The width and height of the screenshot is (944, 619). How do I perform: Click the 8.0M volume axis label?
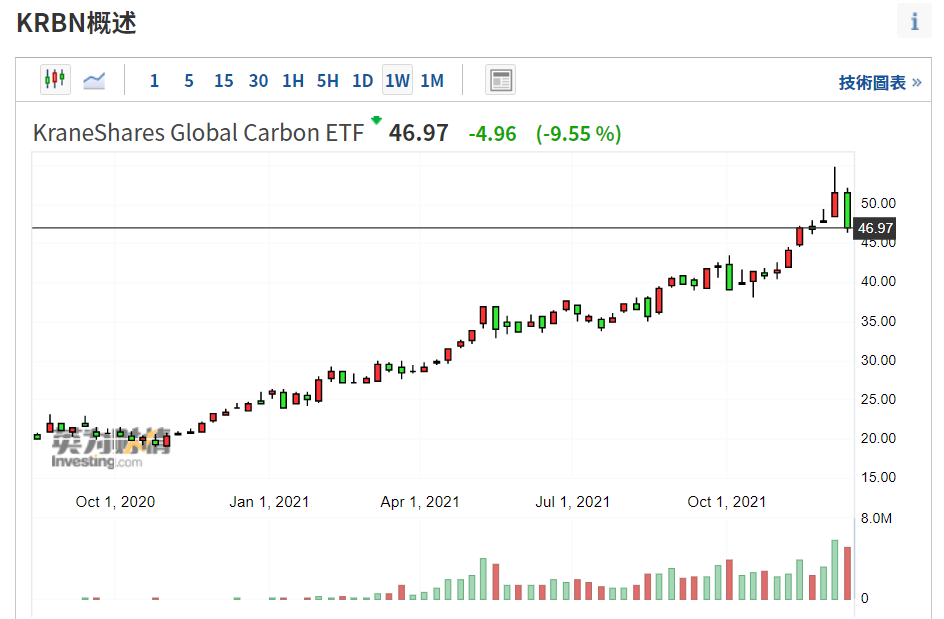(x=876, y=518)
